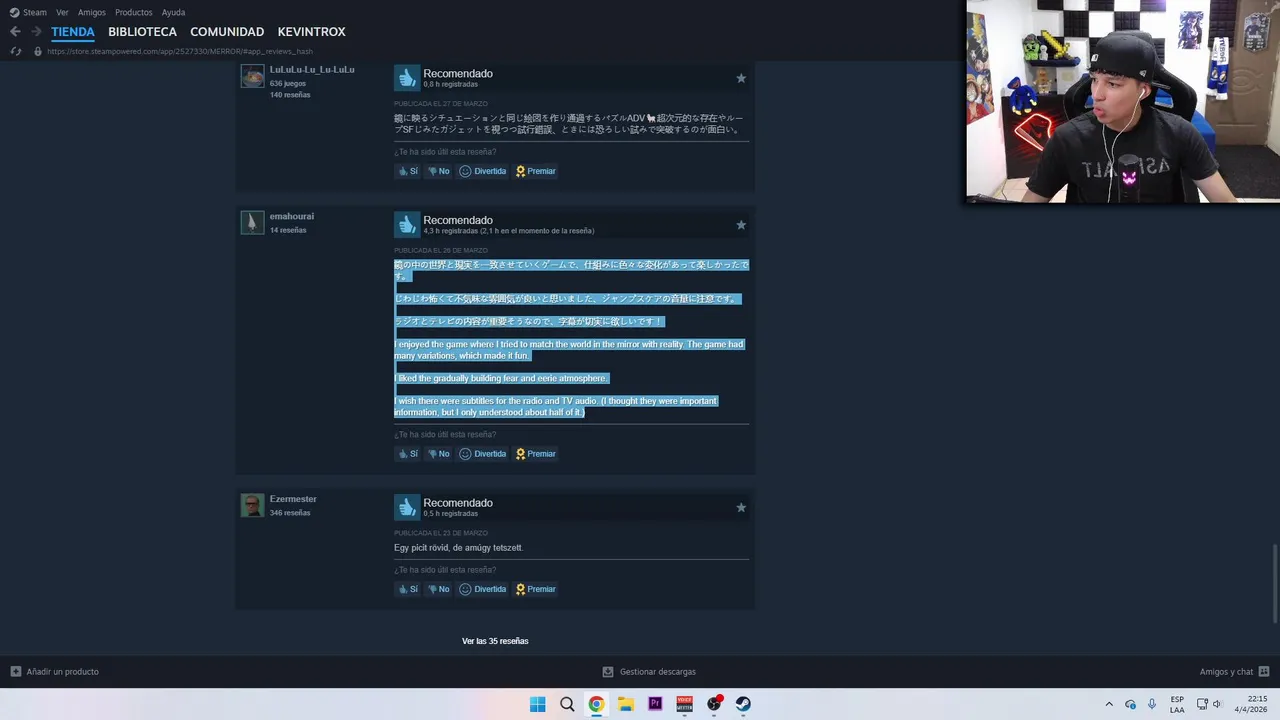Open emahourai's profile name link
Image resolution: width=1280 pixels, height=720 pixels.
(292, 216)
